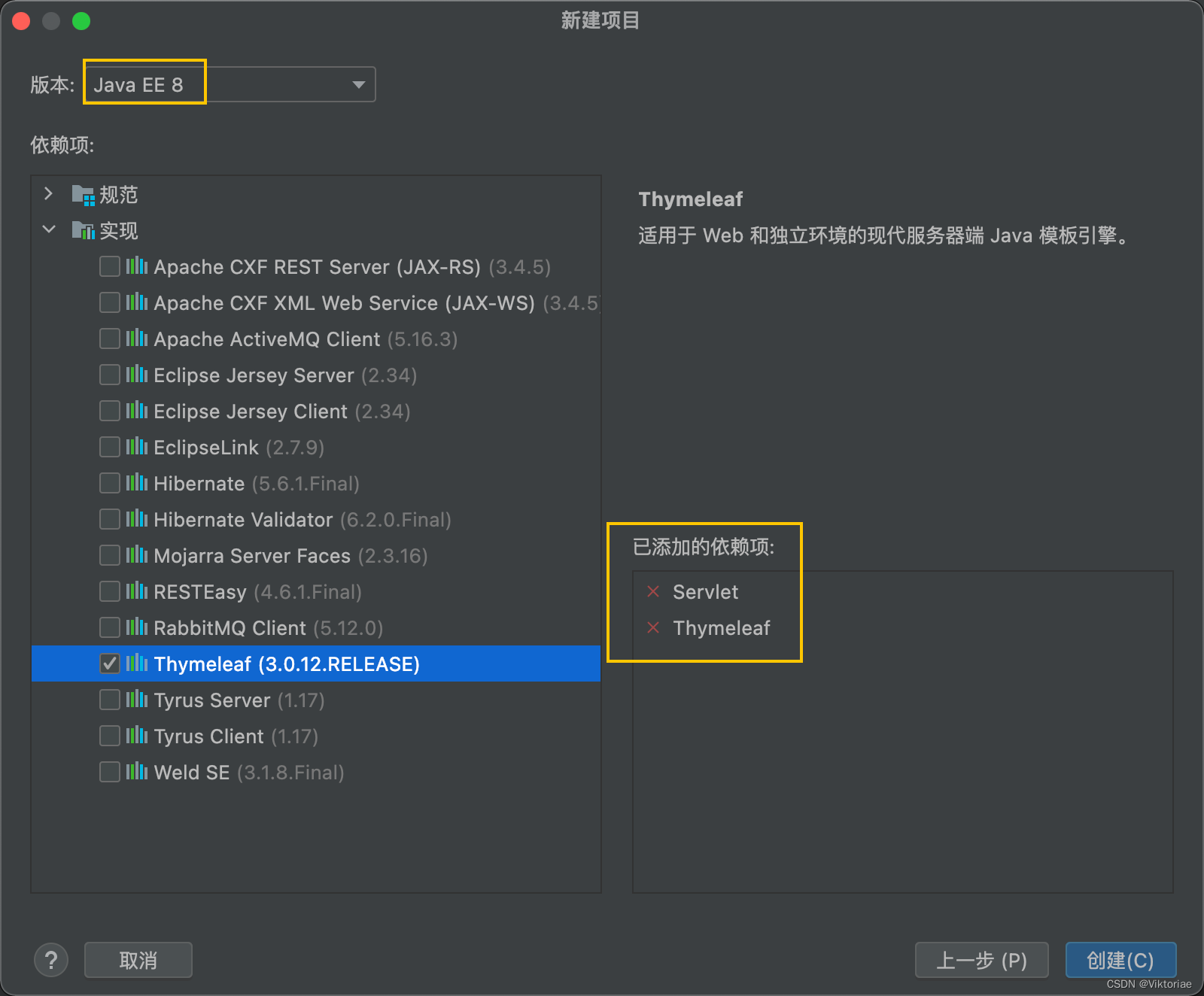
Task: Uncheck the Thymeleaf checkbox
Action: 110,663
